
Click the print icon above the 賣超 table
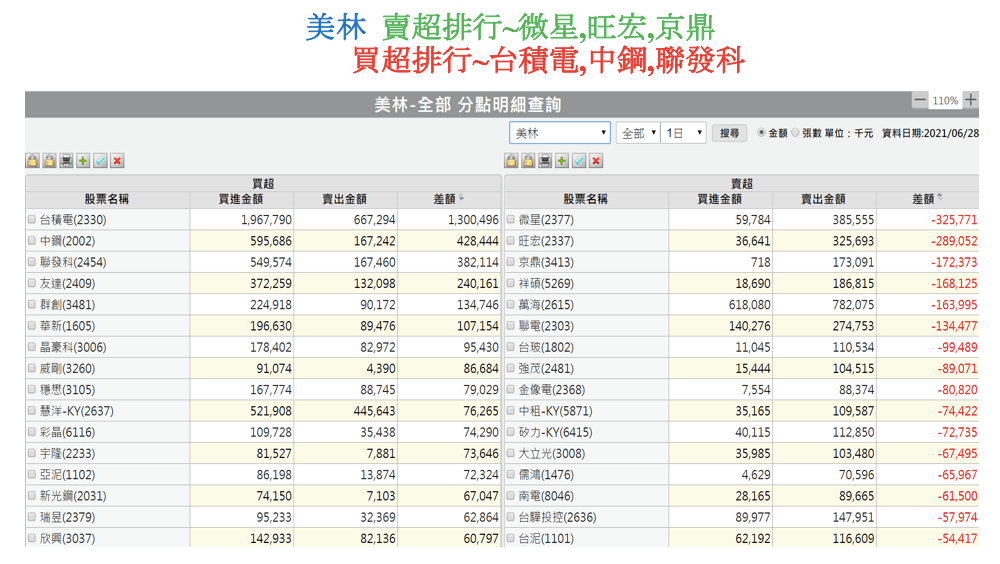coord(545,161)
